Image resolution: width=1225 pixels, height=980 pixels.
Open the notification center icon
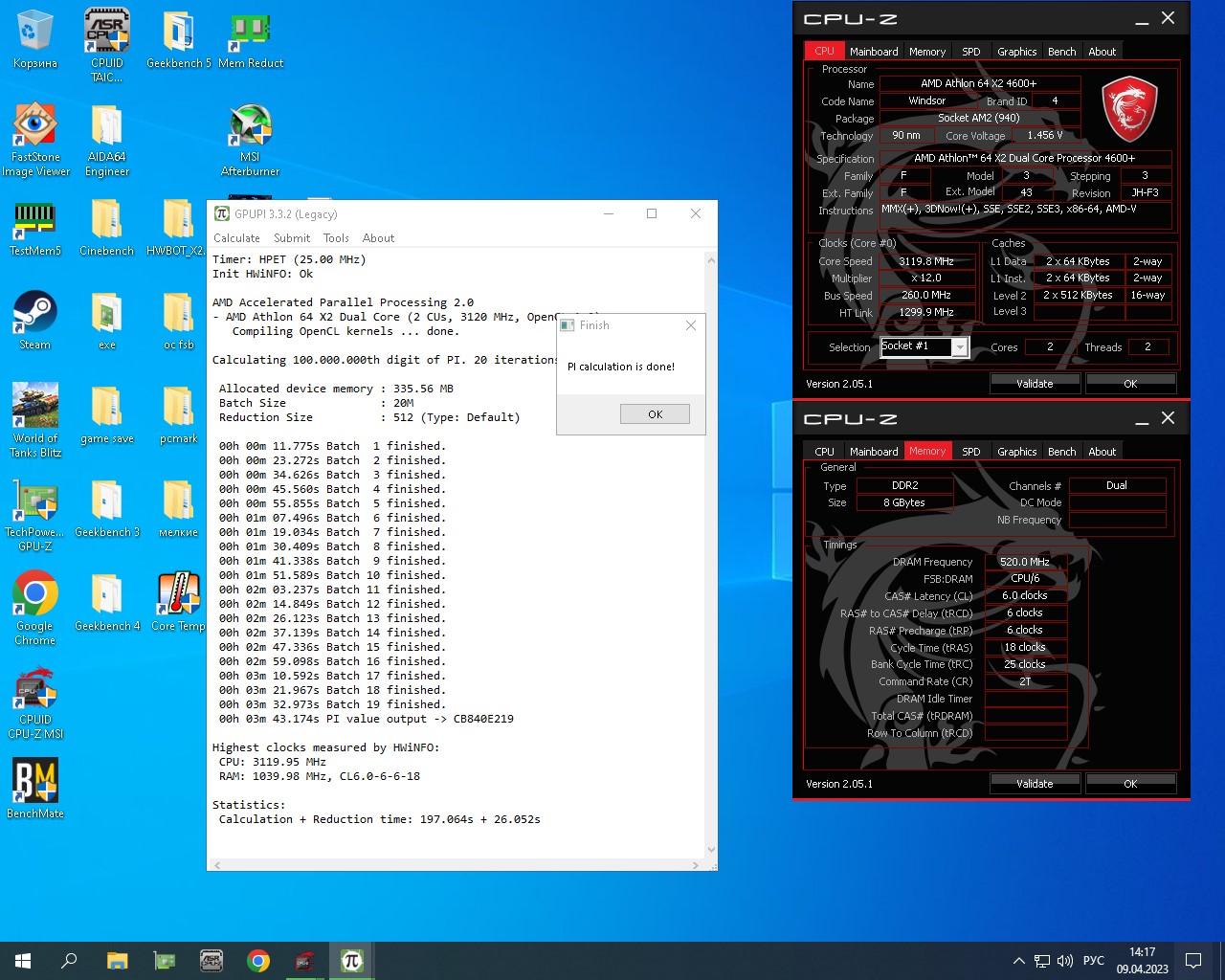1193,961
